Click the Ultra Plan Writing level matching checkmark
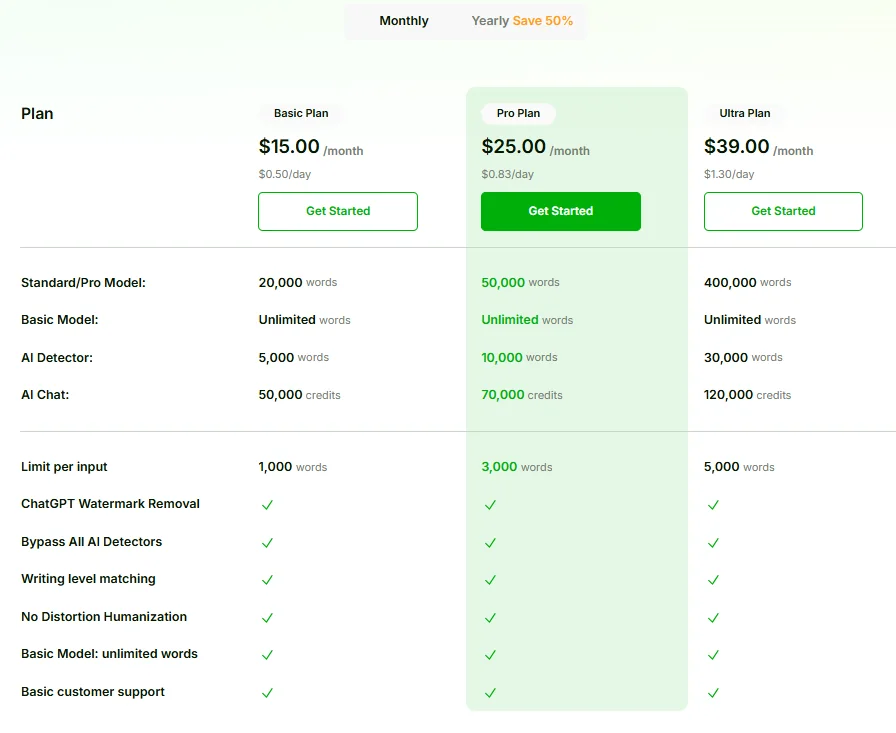This screenshot has height=733, width=896. 713,580
